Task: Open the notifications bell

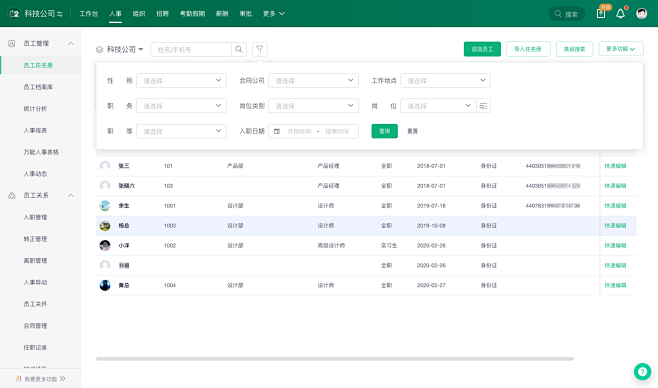Action: point(620,14)
